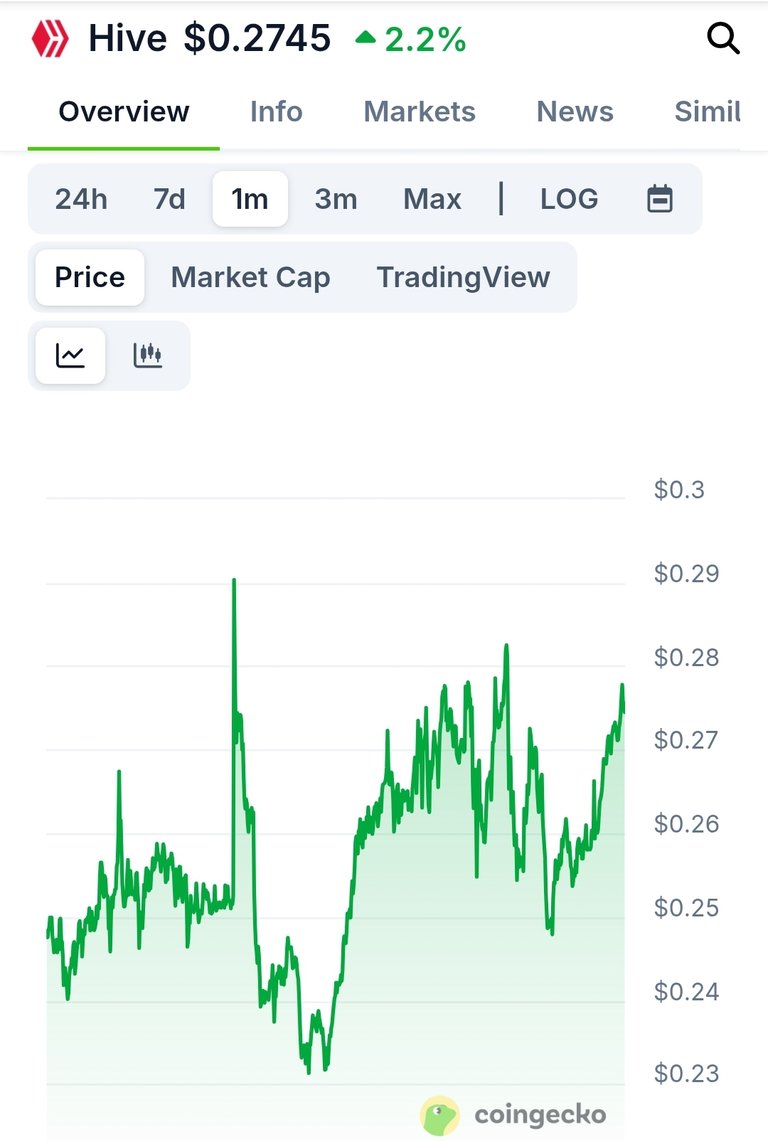768x1141 pixels.
Task: Click the $0.25 axis label
Action: point(686,907)
